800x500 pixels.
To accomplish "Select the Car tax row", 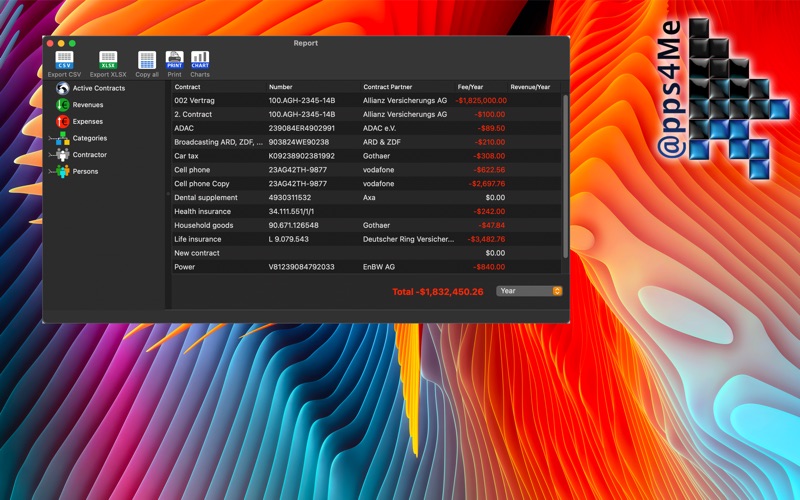I will point(366,156).
